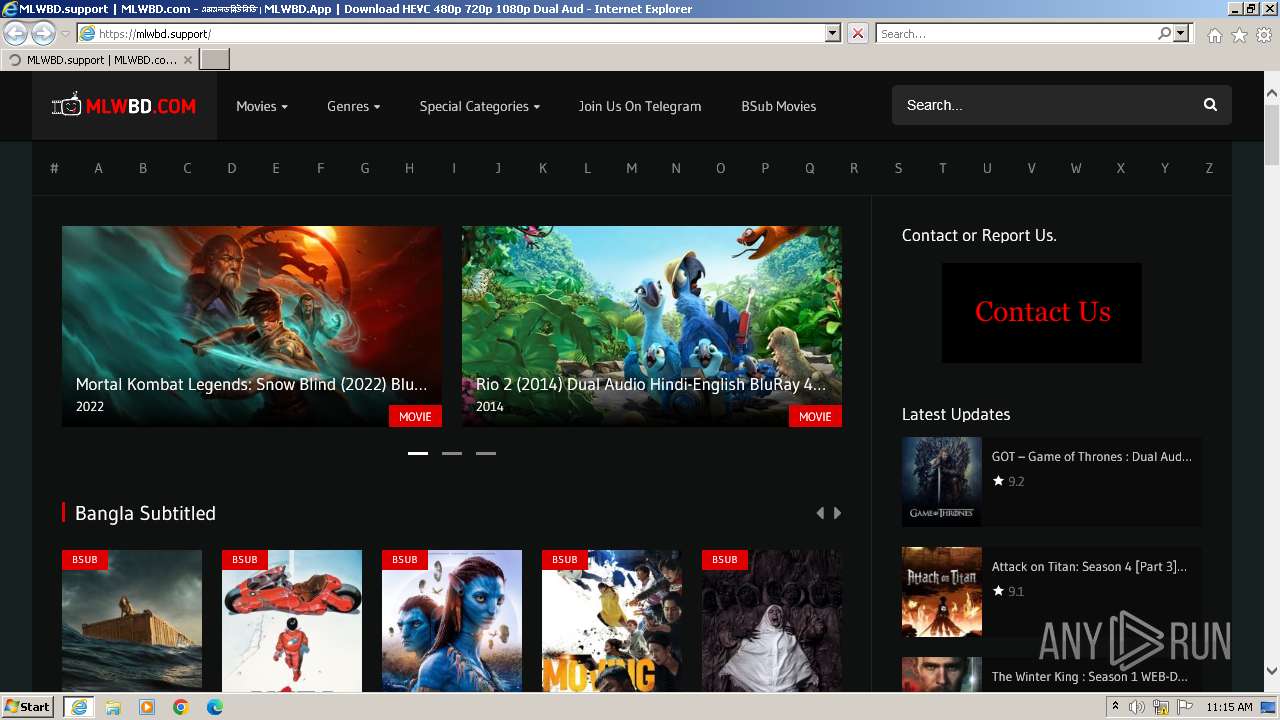Select second carousel indicator dot
Screen dimensions: 1280x720
pyautogui.click(x=452, y=453)
